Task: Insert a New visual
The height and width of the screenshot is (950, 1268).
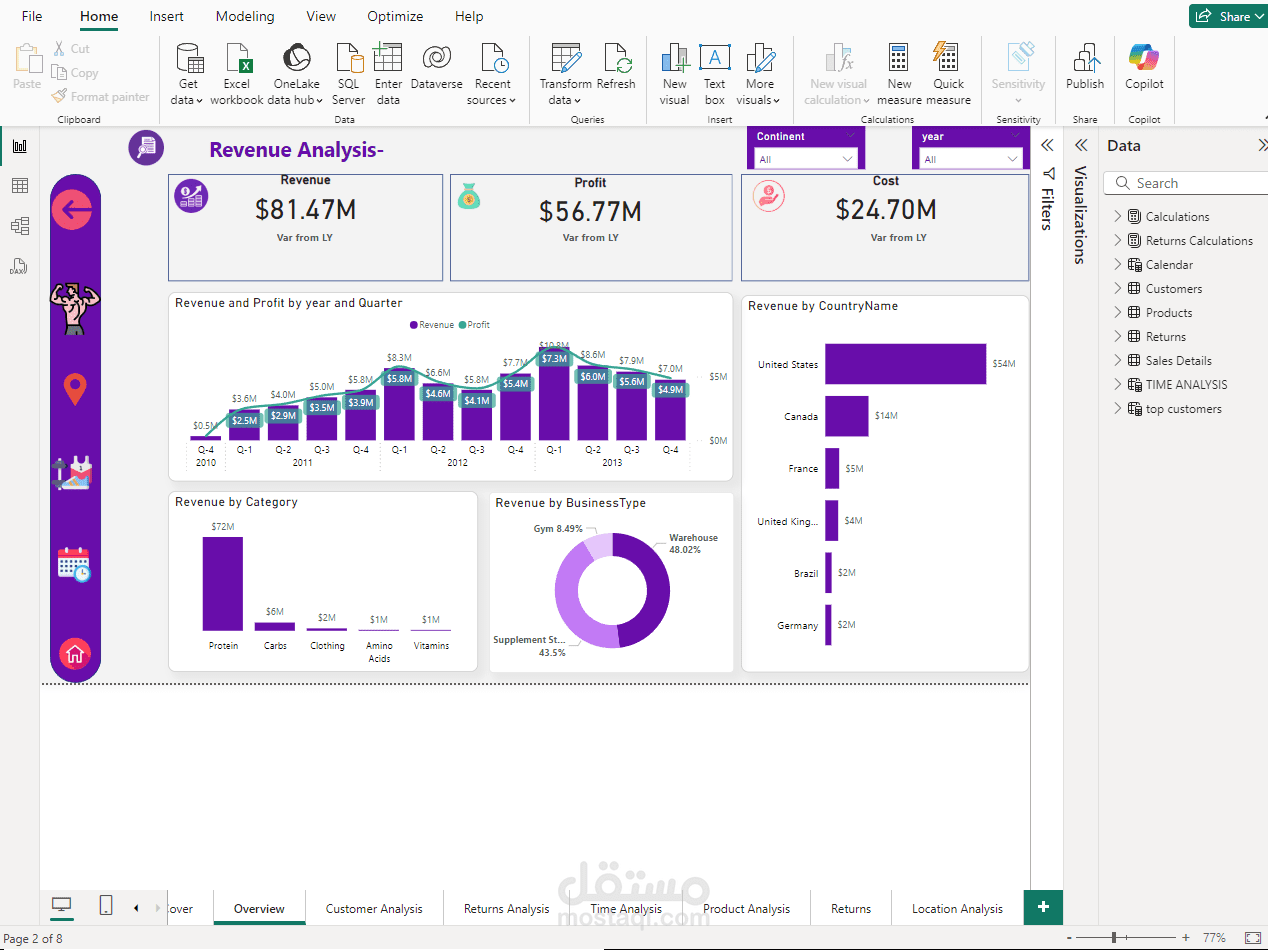Action: pos(675,75)
